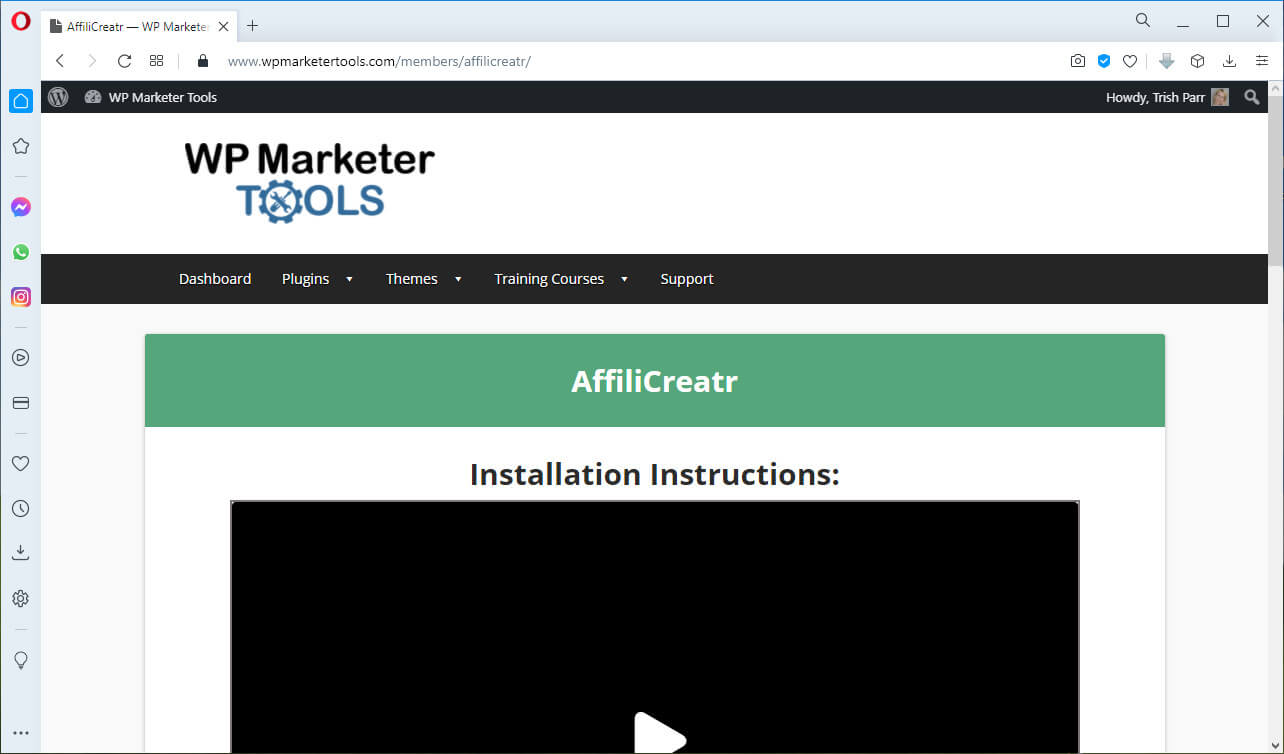This screenshot has height=754, width=1284.
Task: Click Trish Parr avatar in admin bar
Action: pyautogui.click(x=1220, y=97)
